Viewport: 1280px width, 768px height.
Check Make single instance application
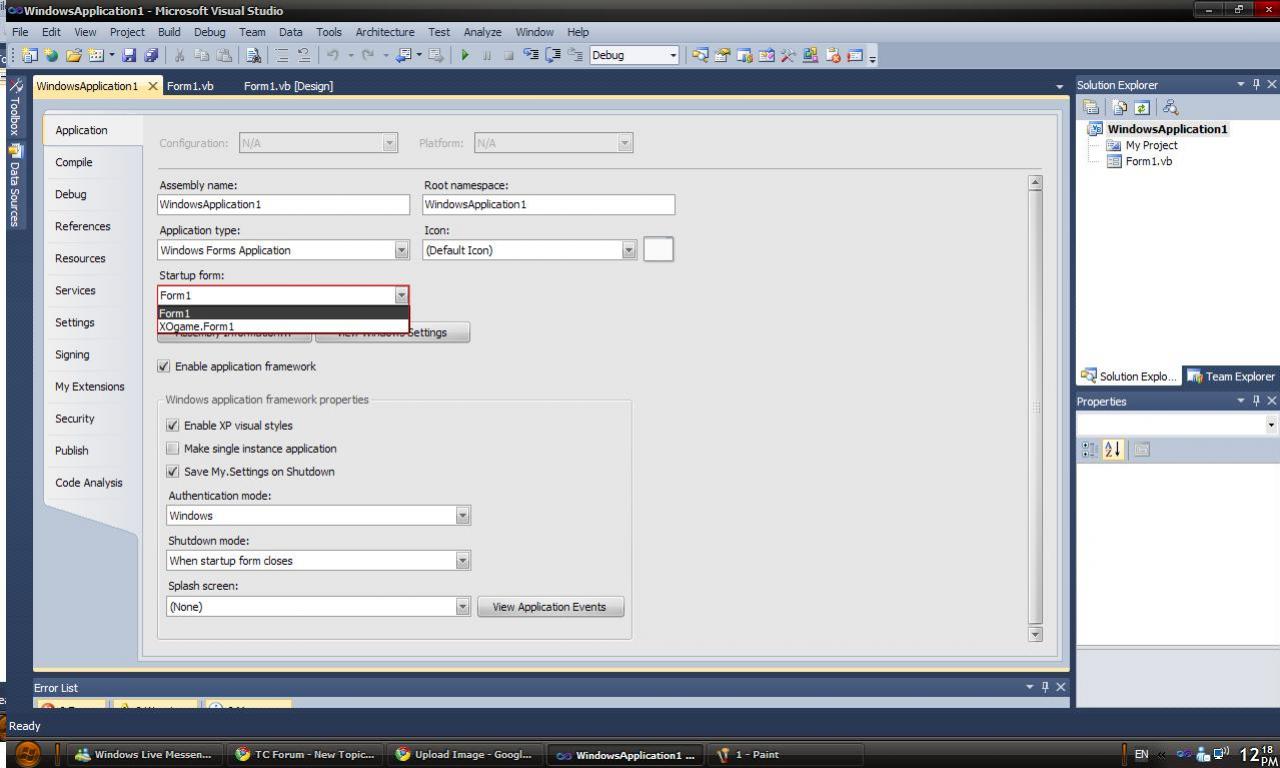click(x=173, y=448)
